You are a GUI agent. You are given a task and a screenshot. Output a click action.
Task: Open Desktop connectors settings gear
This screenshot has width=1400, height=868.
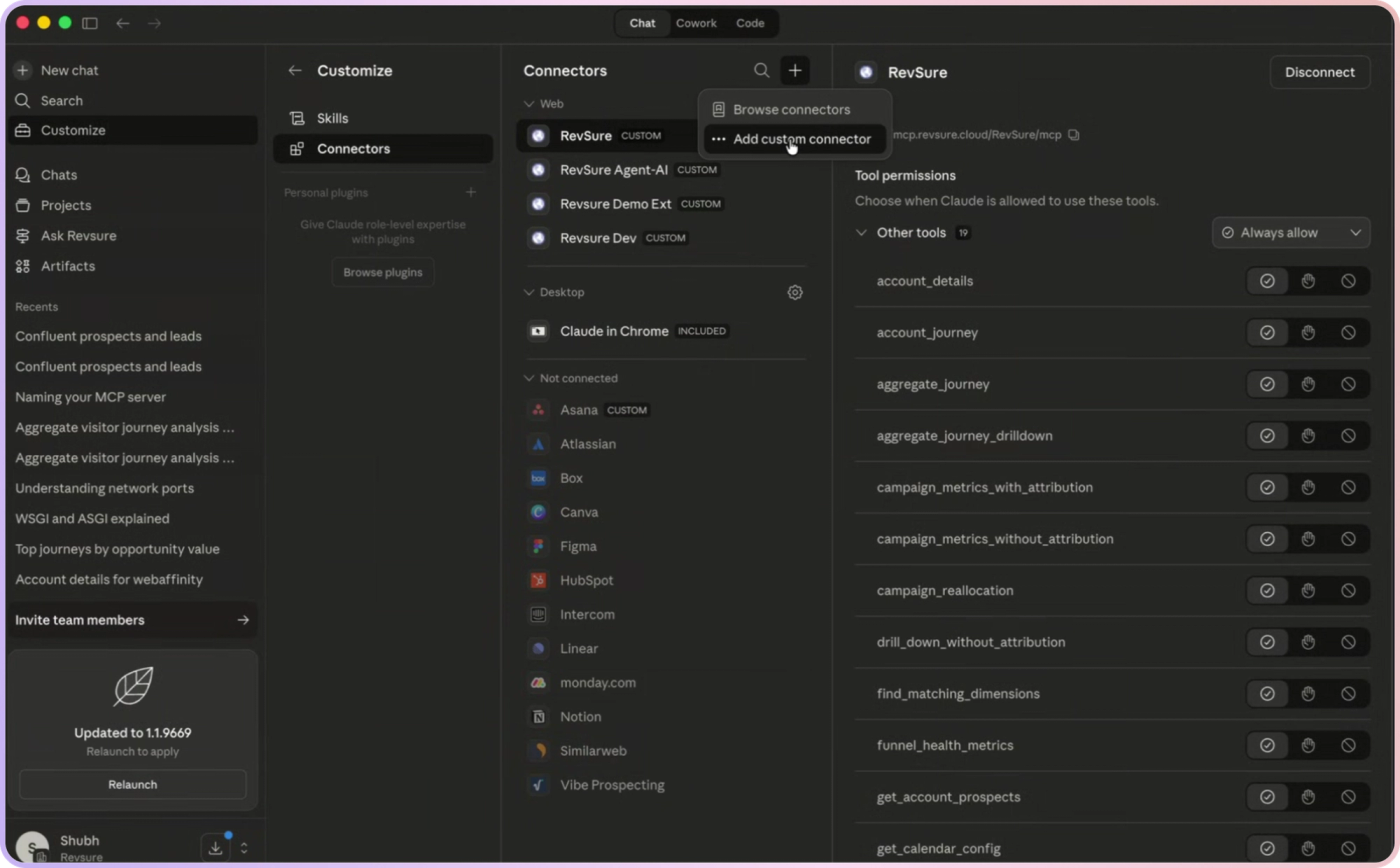tap(795, 292)
